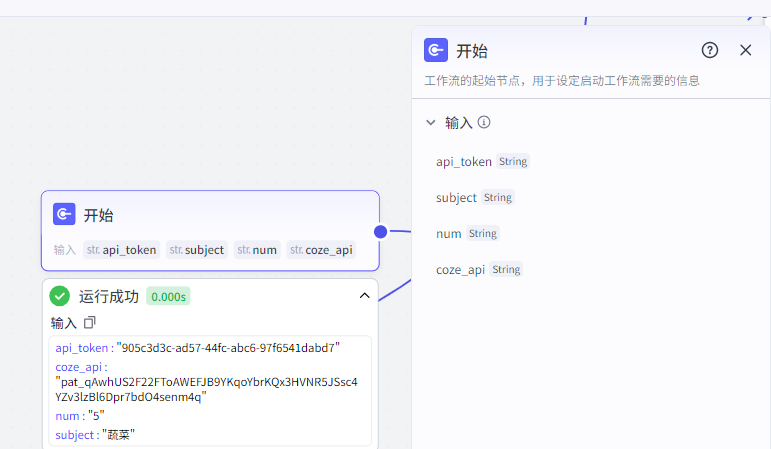Click the 开始 node output port dot

[380, 232]
